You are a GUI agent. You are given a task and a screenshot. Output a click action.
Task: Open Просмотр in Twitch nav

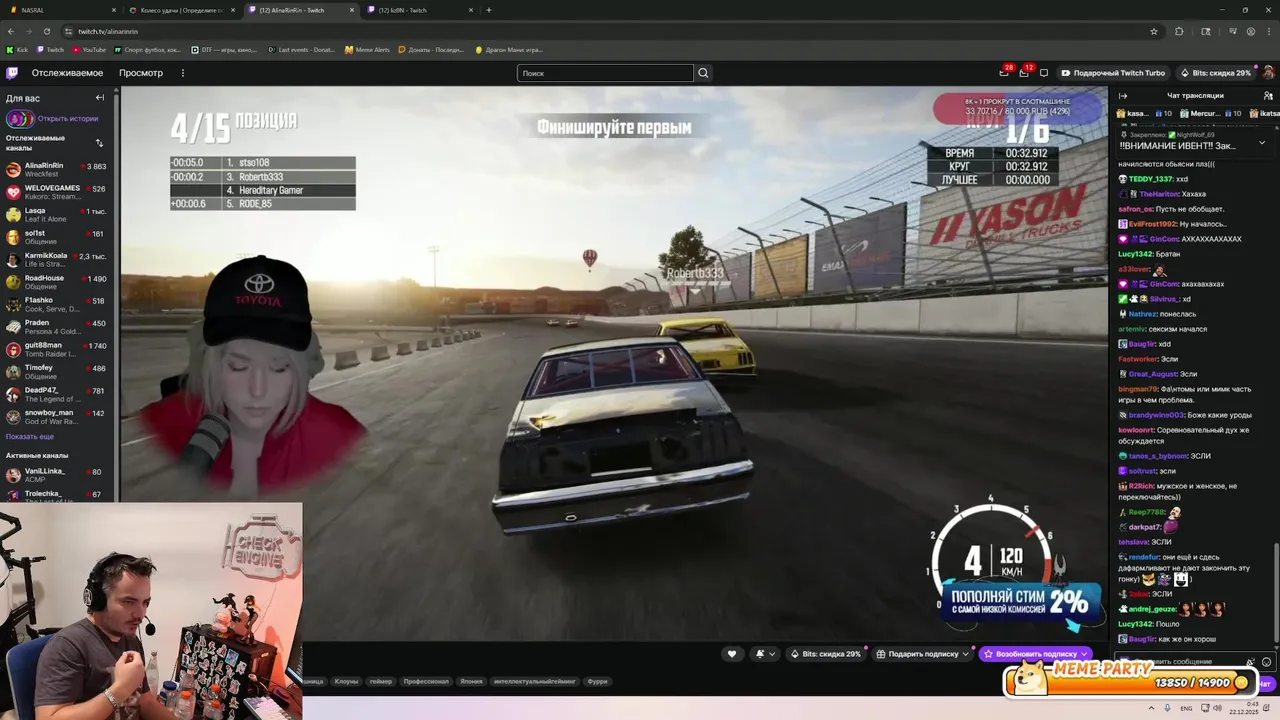(x=141, y=73)
